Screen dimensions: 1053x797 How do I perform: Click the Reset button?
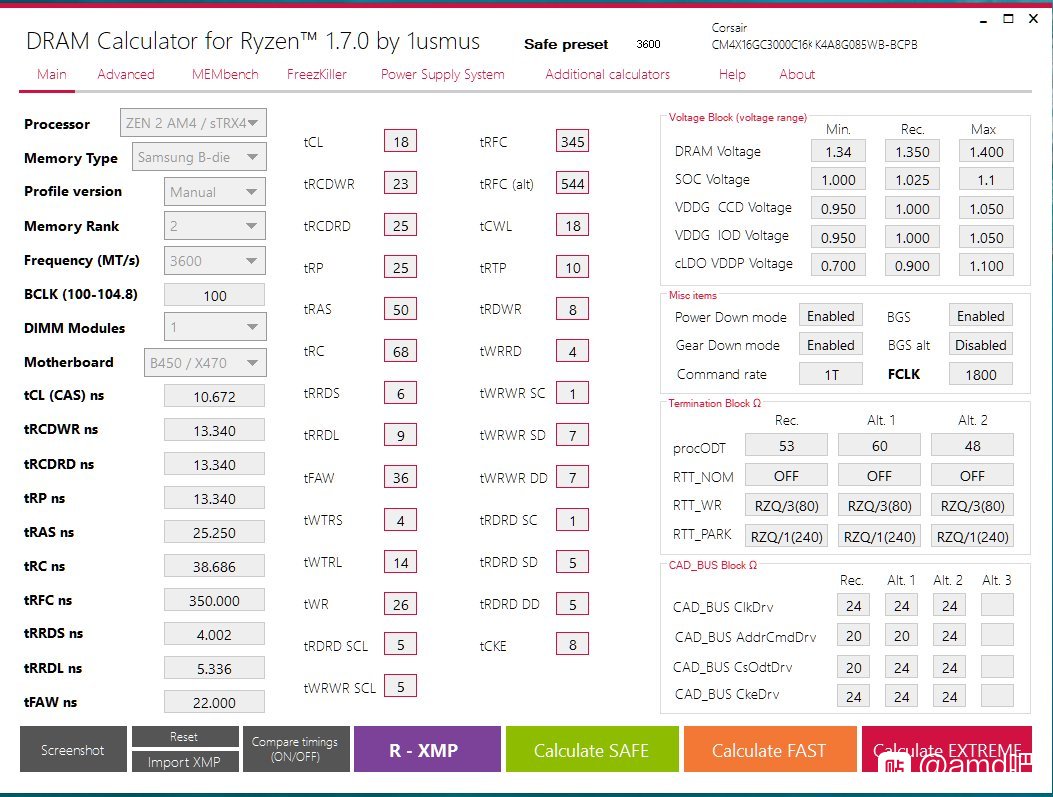click(x=185, y=737)
